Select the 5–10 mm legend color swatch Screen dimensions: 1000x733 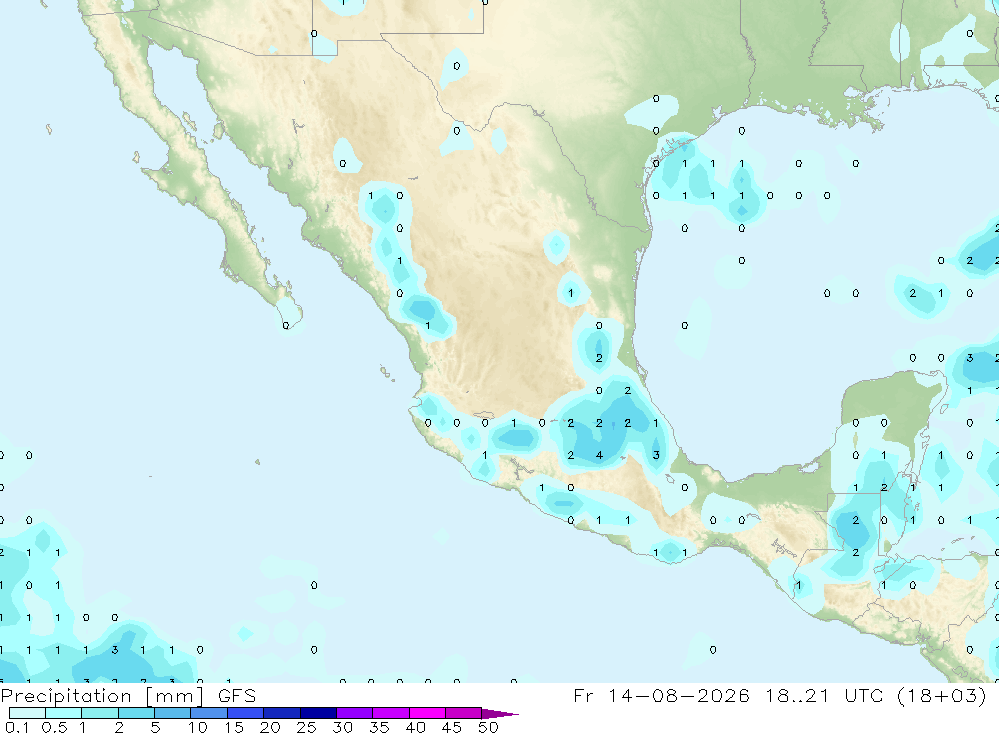tap(173, 713)
